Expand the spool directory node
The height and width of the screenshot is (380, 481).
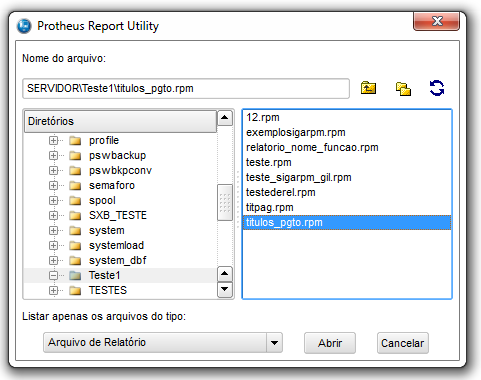(53, 201)
